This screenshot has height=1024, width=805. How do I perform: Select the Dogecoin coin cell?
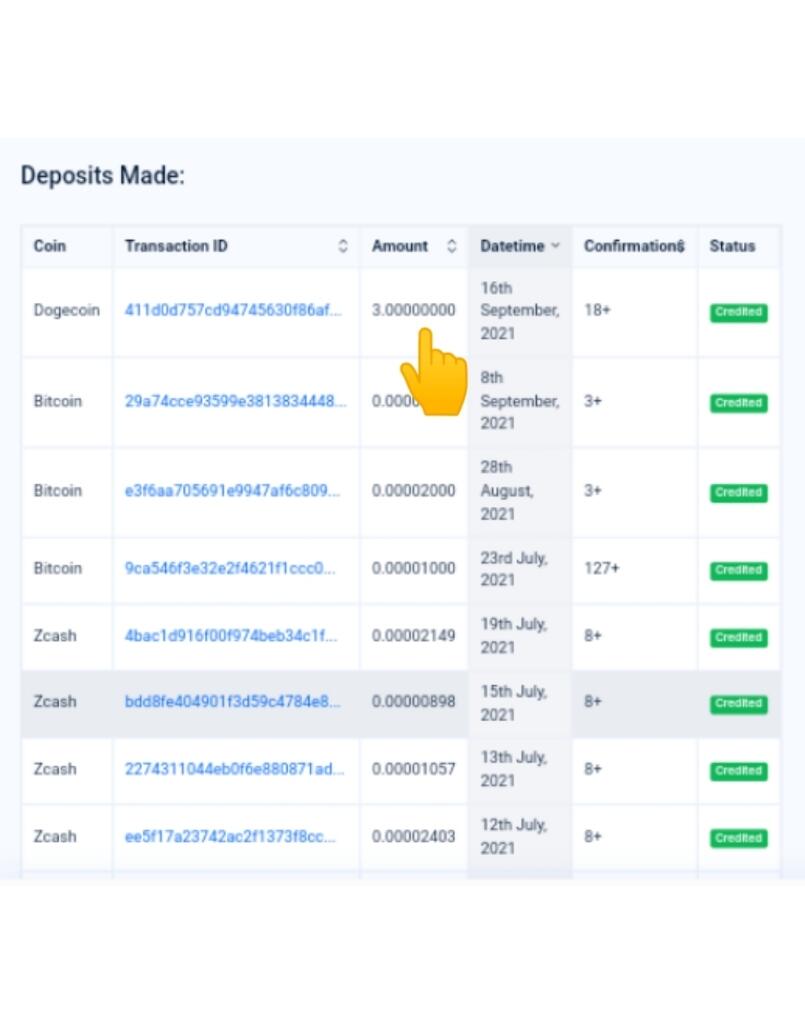pos(67,310)
